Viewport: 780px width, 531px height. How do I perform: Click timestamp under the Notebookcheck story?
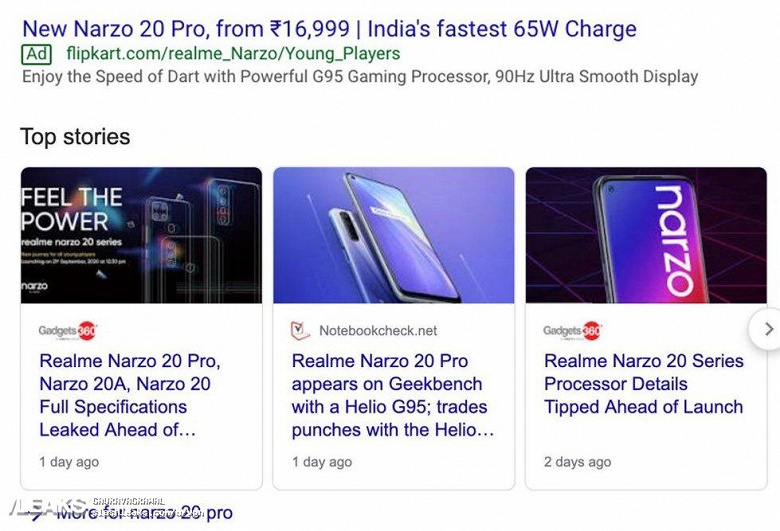(322, 462)
